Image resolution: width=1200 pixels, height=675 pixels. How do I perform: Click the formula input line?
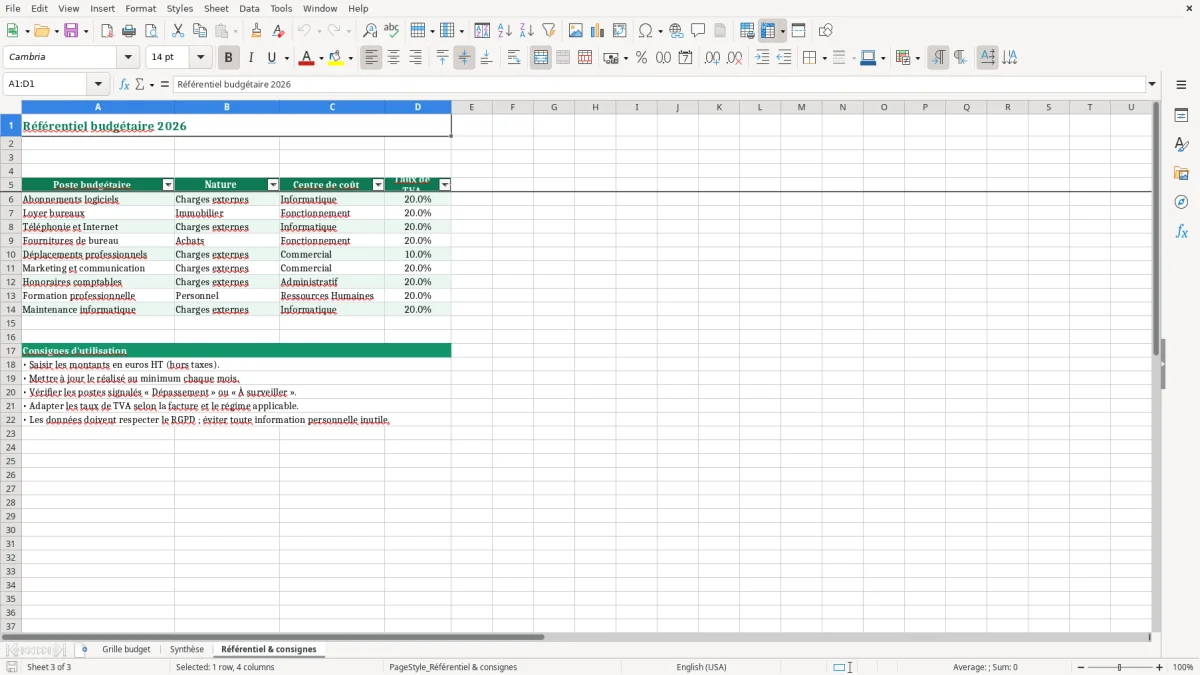[659, 84]
